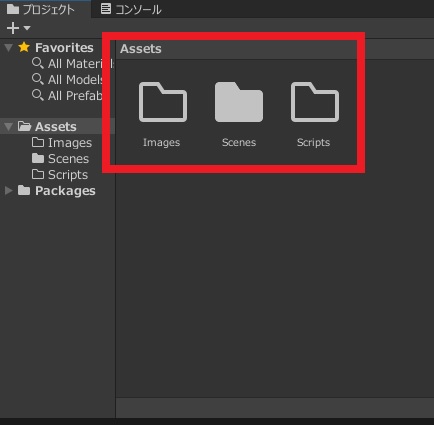This screenshot has height=425, width=434.
Task: Click the Assets breadcrumb path label
Action: pos(141,49)
